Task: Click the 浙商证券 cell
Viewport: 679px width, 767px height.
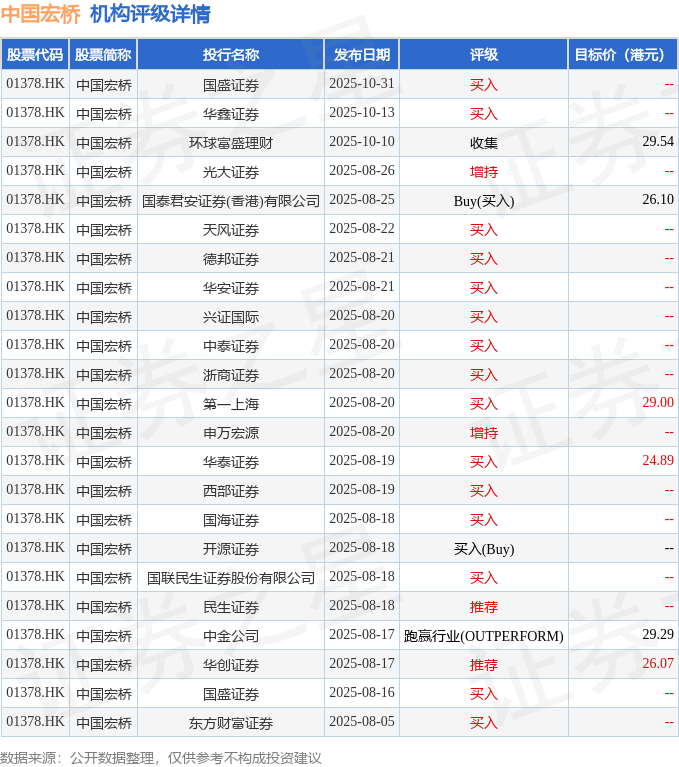Action: click(x=231, y=375)
